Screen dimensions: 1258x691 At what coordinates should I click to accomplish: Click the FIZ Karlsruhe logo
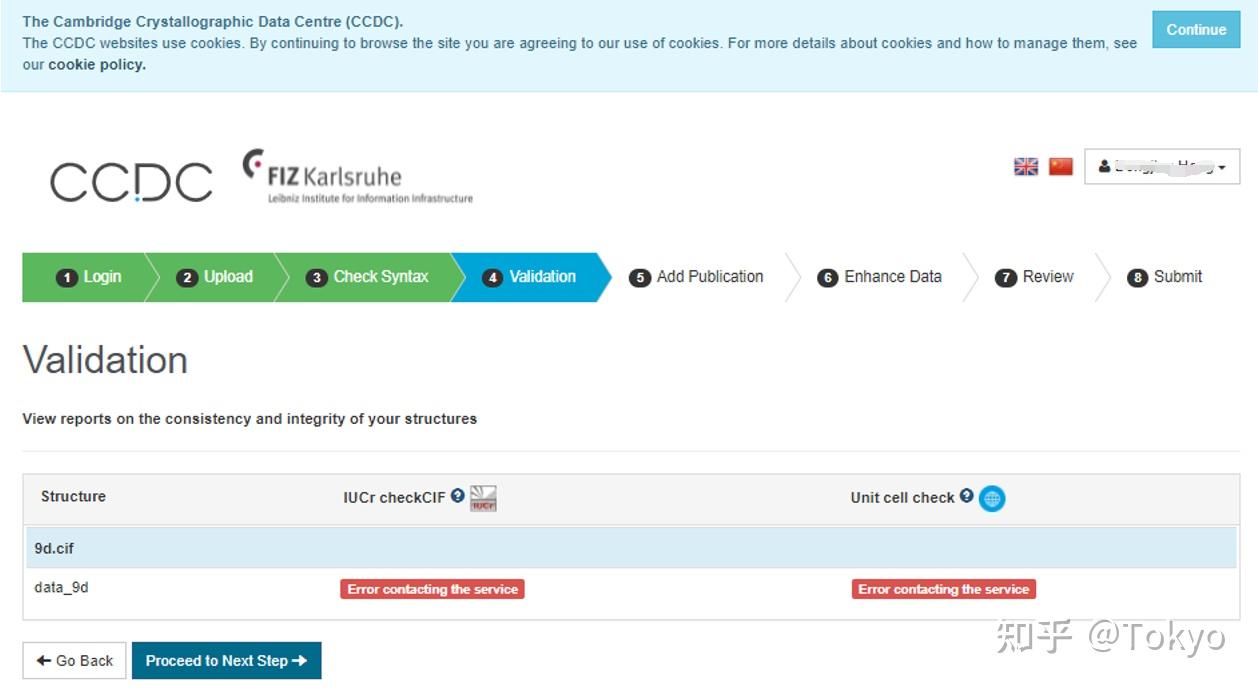357,178
